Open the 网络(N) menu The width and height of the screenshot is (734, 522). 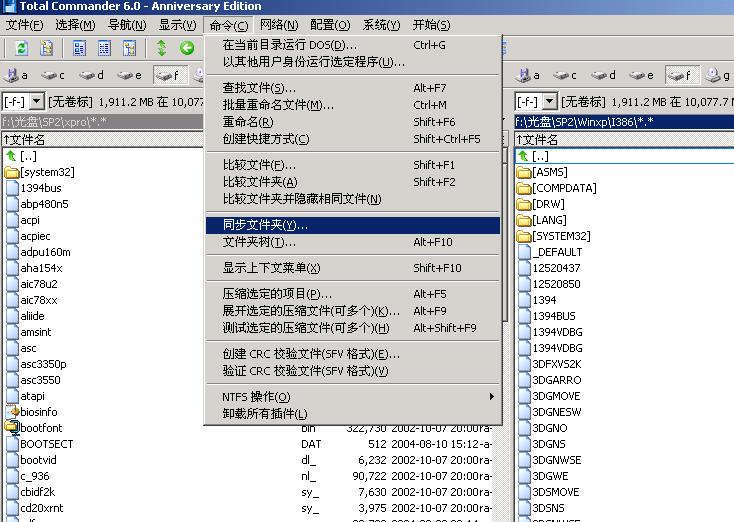pyautogui.click(x=279, y=25)
